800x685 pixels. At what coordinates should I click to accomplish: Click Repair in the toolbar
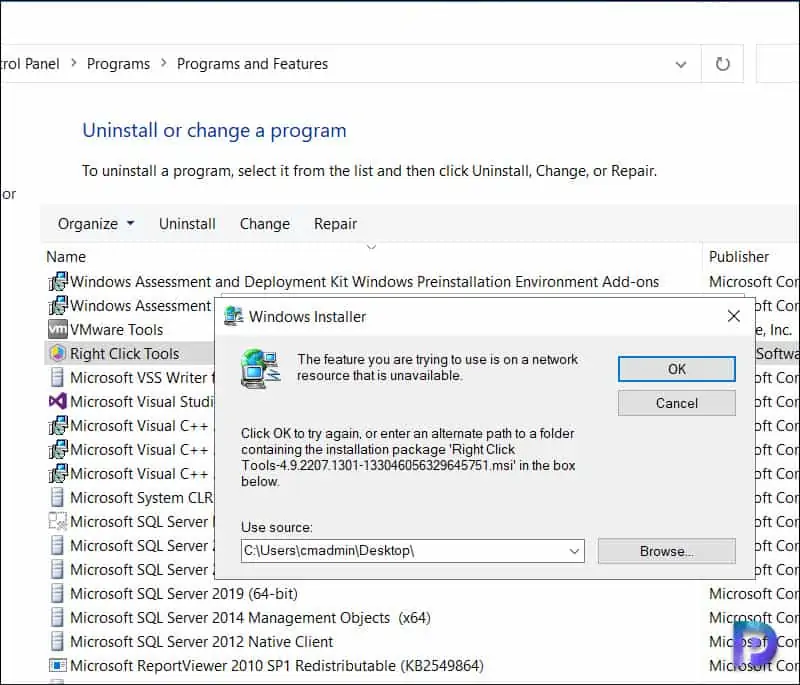point(335,224)
